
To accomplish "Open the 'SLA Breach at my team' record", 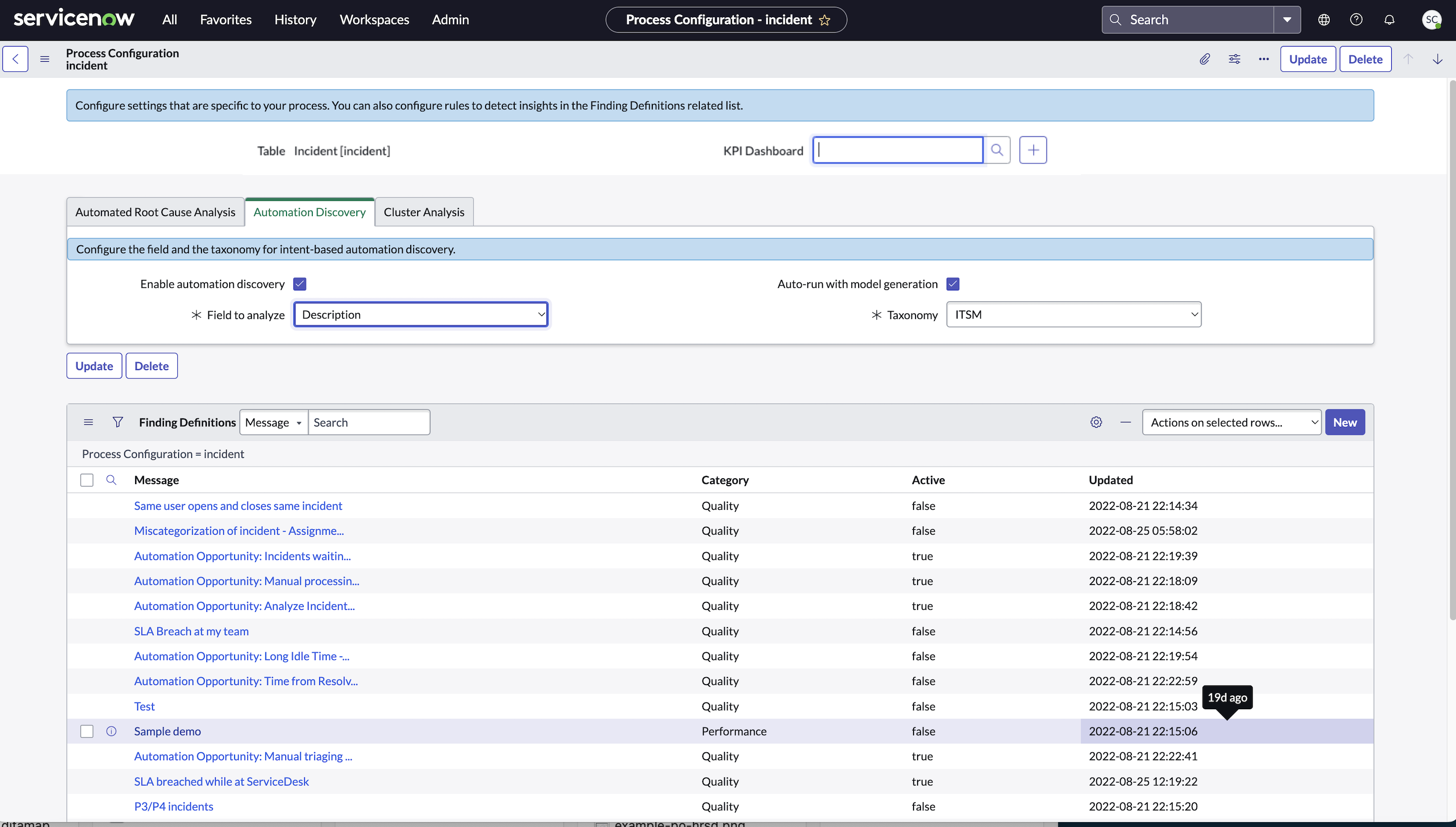I will [192, 631].
